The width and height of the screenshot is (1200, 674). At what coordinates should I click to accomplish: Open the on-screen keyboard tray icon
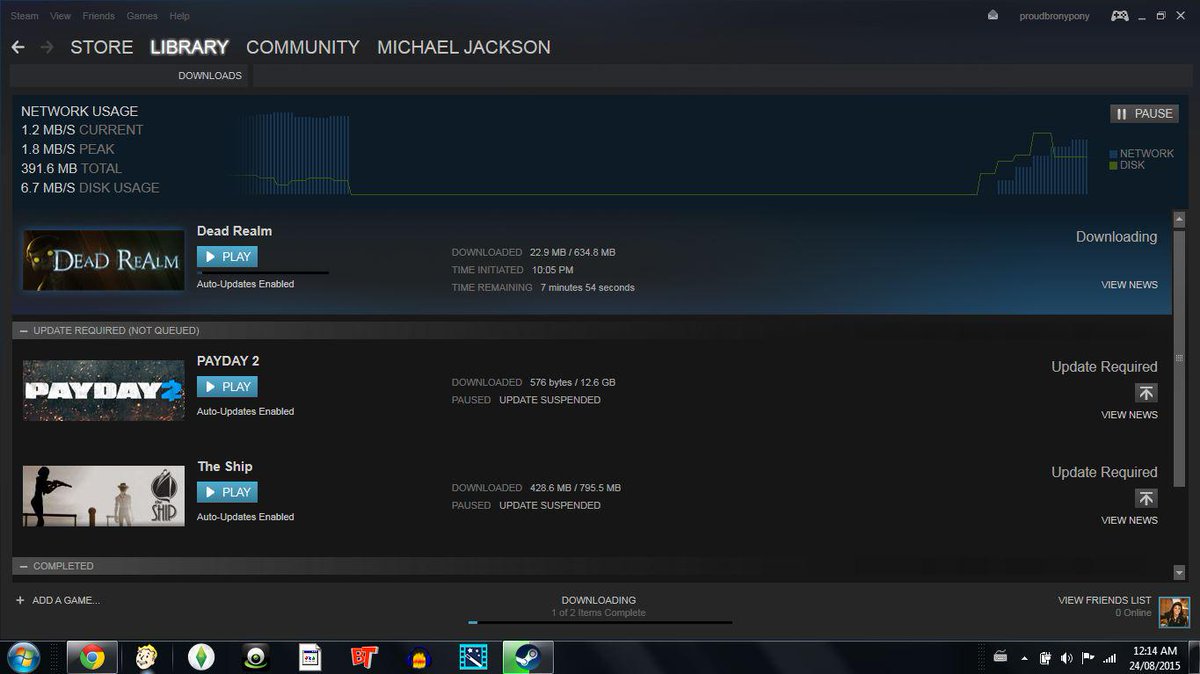tap(1000, 657)
